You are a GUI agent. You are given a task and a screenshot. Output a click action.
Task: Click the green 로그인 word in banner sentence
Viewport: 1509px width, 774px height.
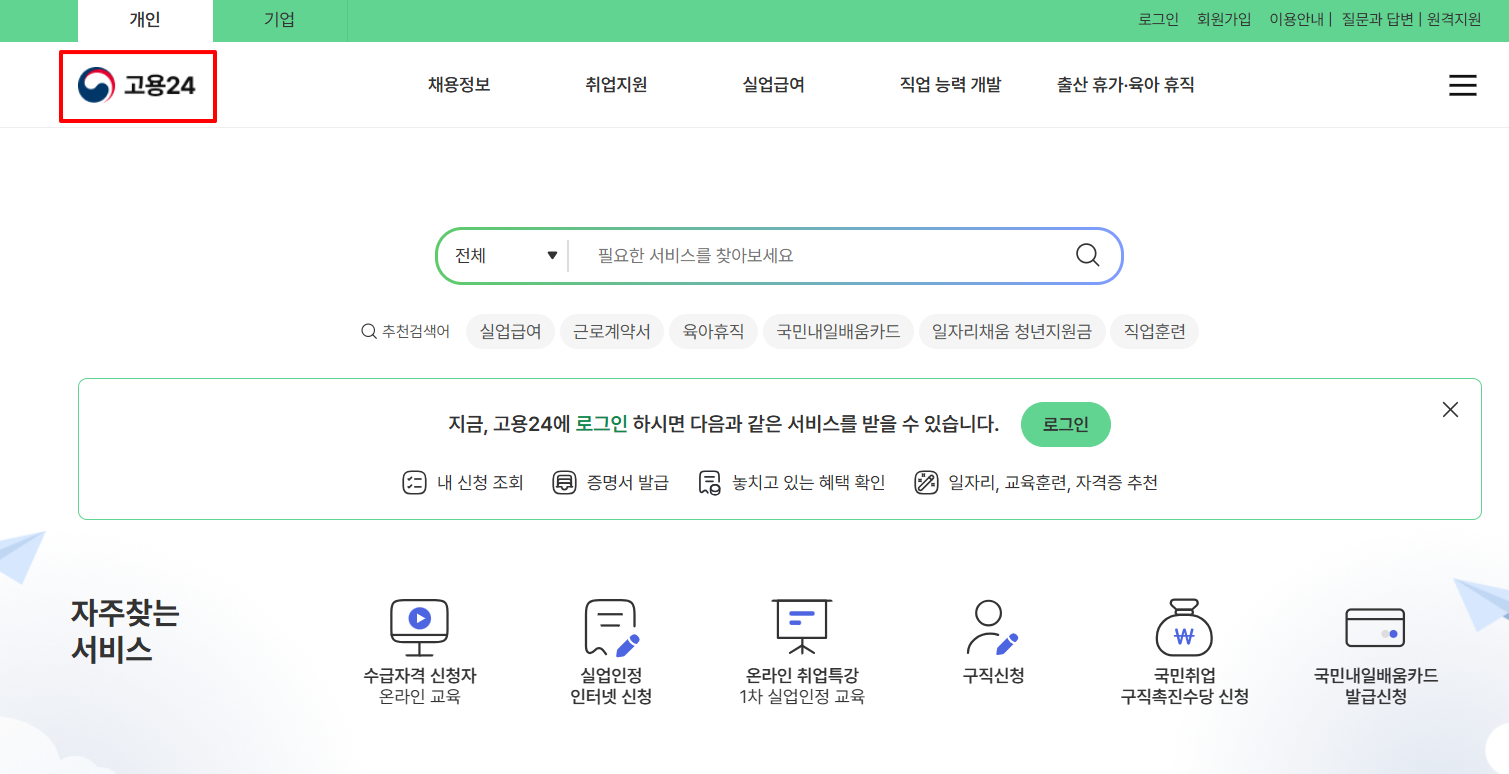(601, 425)
